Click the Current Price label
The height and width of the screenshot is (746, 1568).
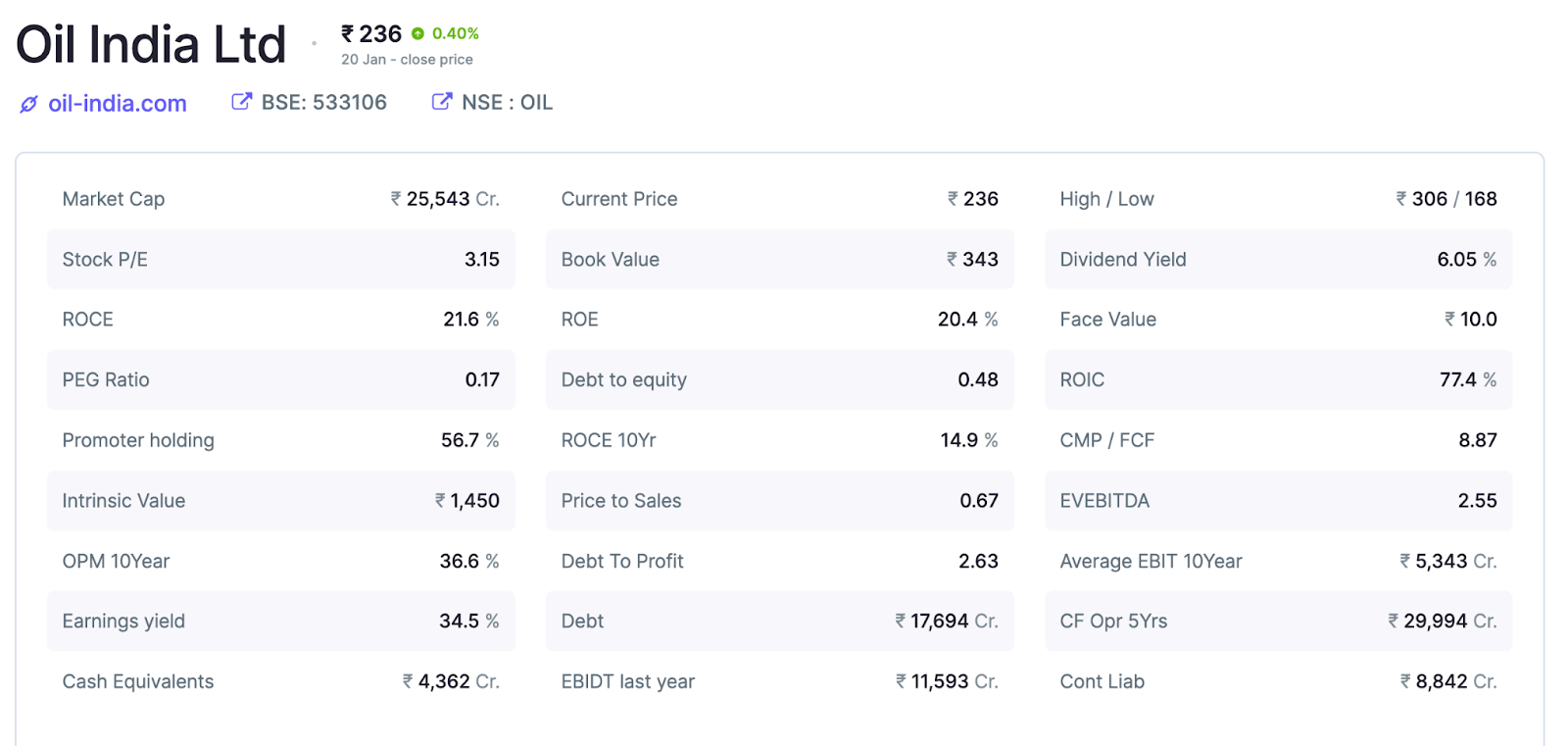click(x=619, y=199)
